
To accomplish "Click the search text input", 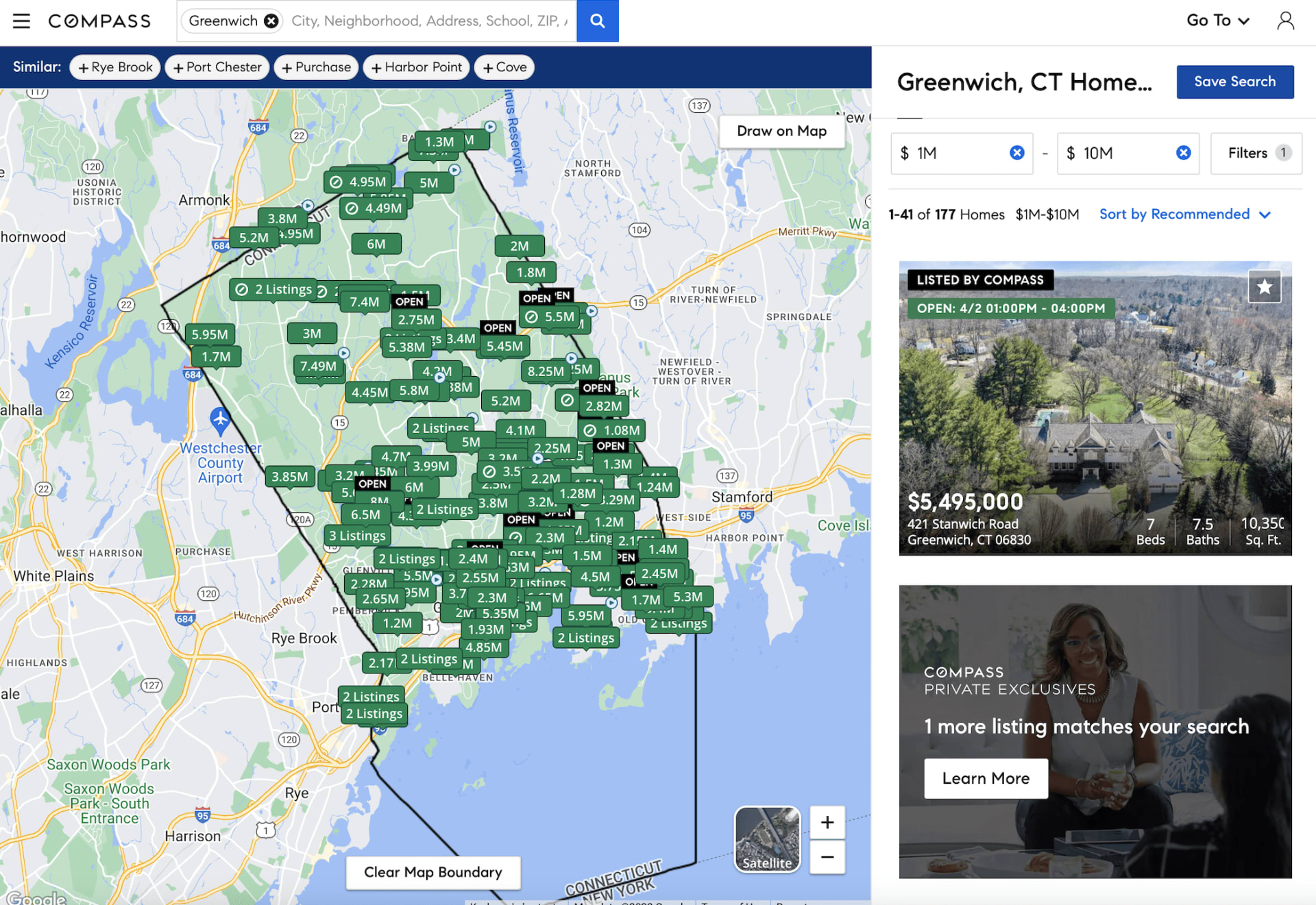I will [430, 21].
